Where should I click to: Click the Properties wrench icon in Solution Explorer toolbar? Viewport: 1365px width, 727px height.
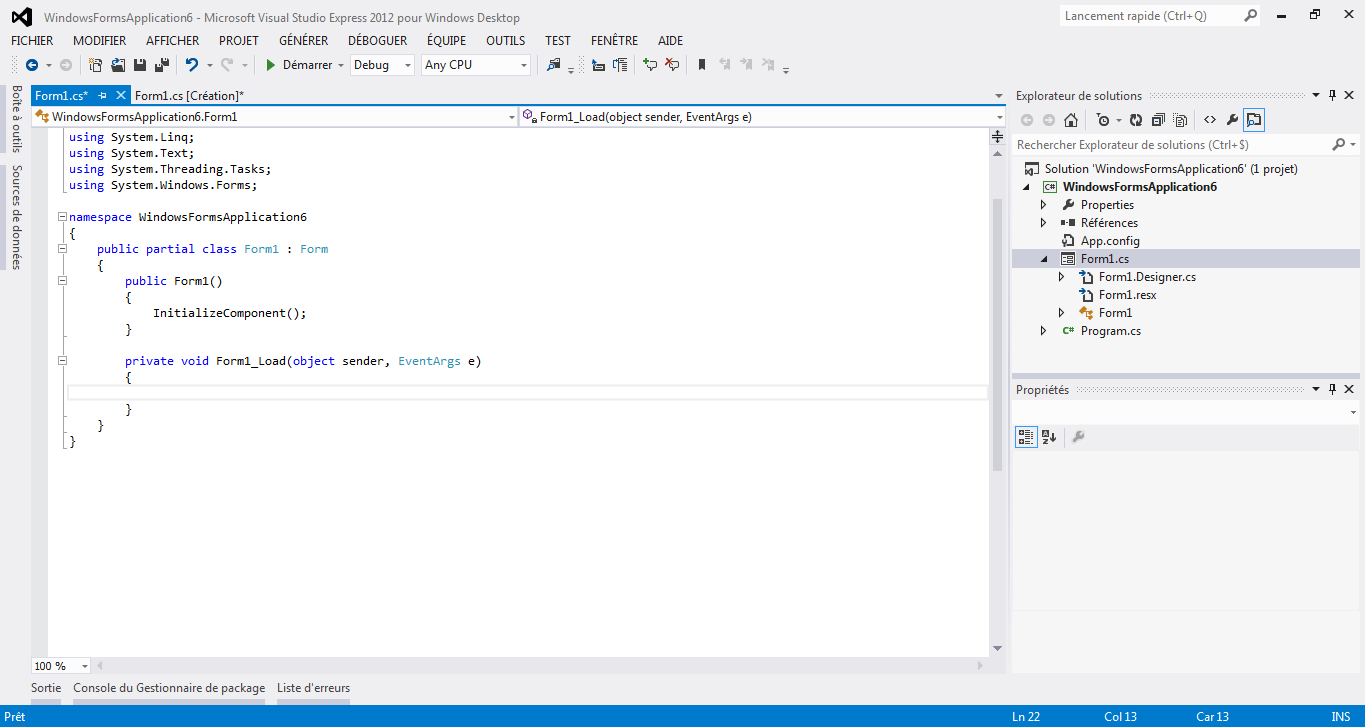click(x=1232, y=120)
